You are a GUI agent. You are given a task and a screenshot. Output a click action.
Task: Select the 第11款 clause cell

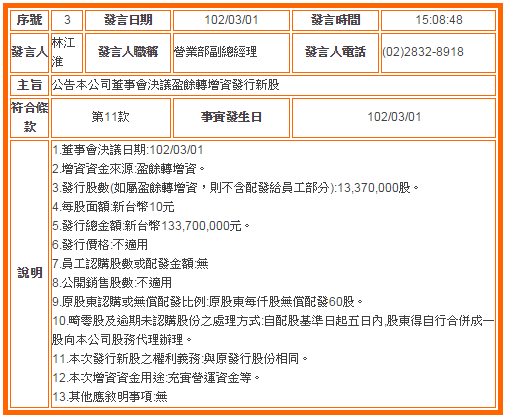[x=111, y=118]
